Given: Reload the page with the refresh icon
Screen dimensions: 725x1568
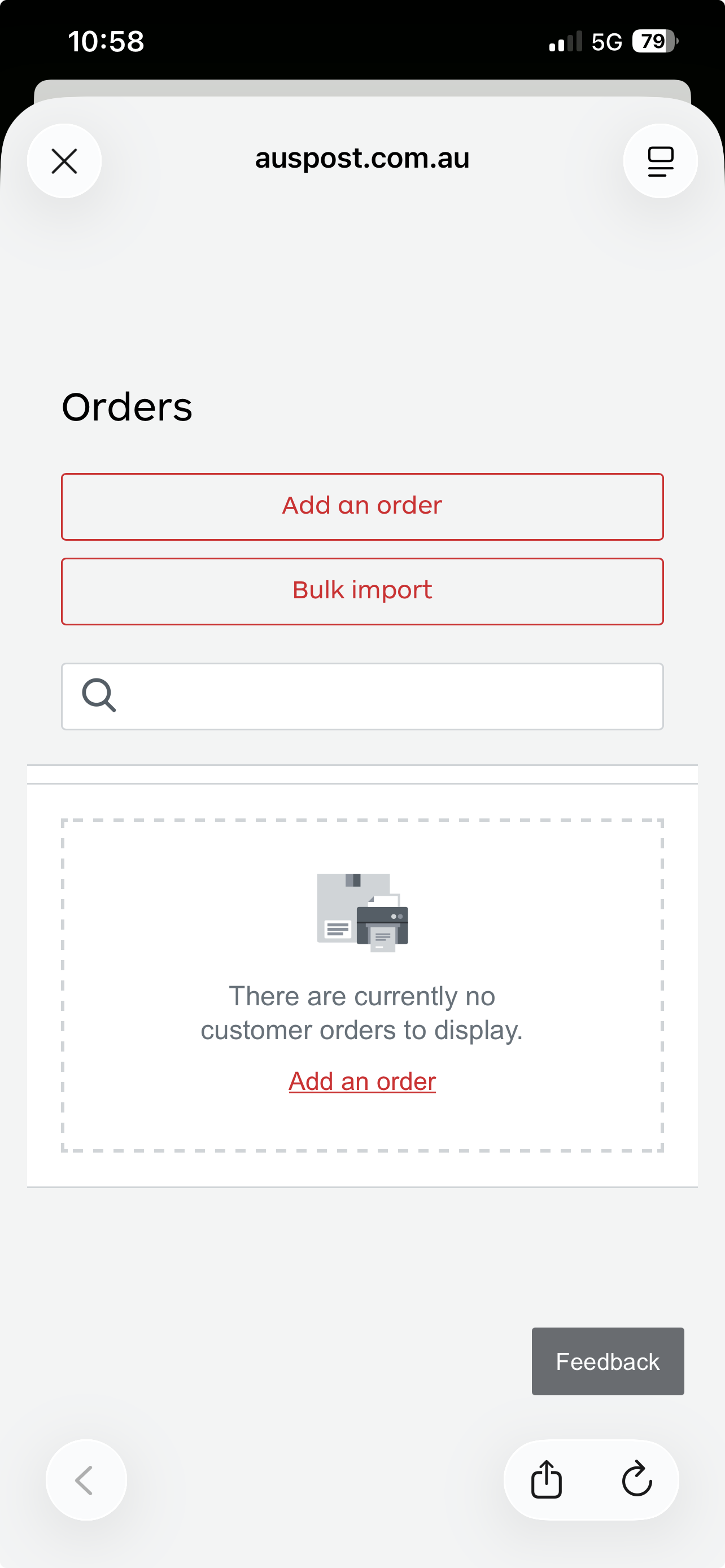Looking at the screenshot, I should click(637, 1480).
